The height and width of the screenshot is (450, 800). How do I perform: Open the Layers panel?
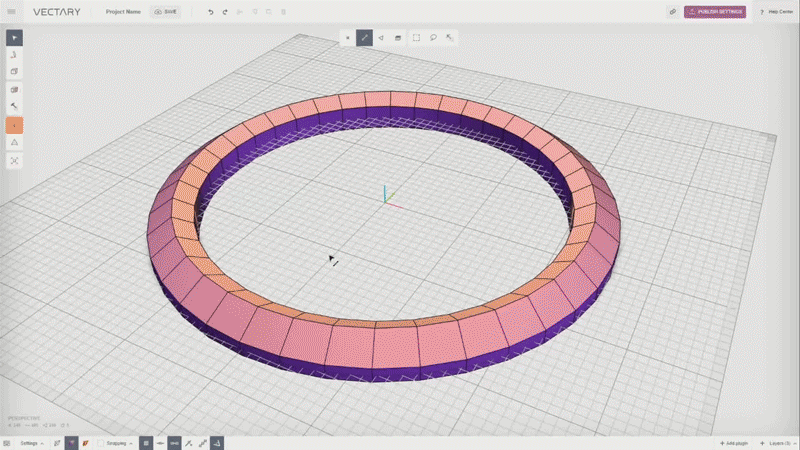click(778, 443)
